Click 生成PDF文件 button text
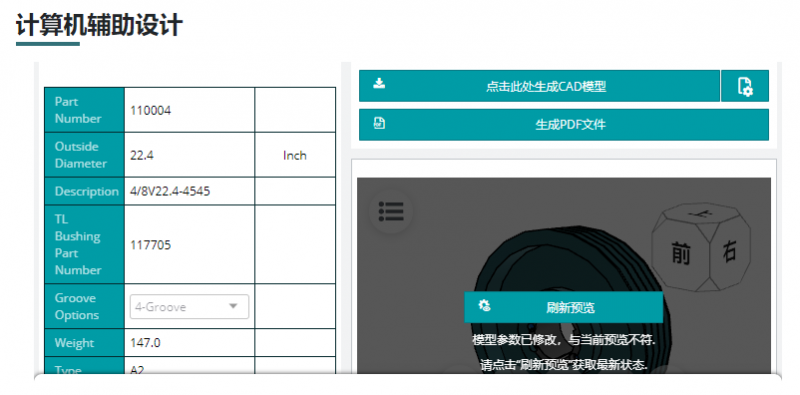This screenshot has height=395, width=800. (x=570, y=125)
